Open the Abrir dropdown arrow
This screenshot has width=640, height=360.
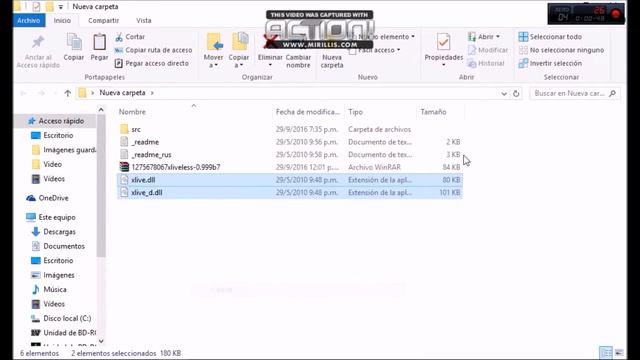point(498,37)
